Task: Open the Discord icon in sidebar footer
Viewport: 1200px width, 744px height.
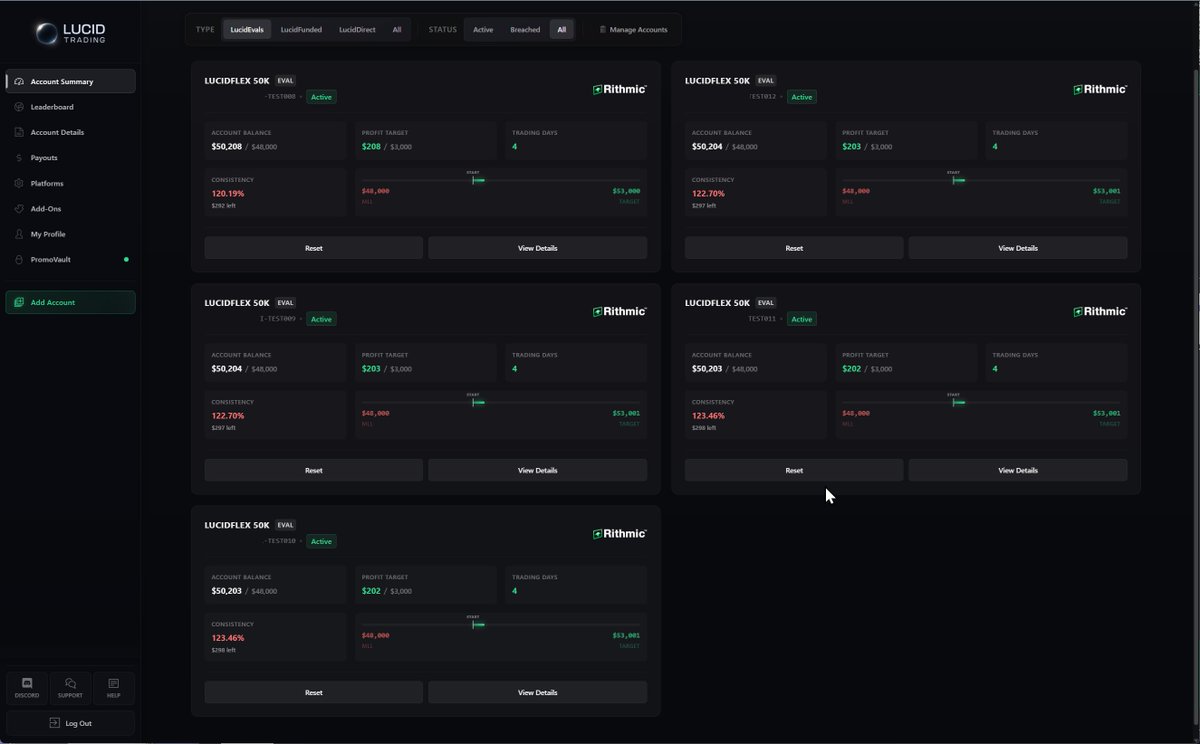Action: coord(27,684)
